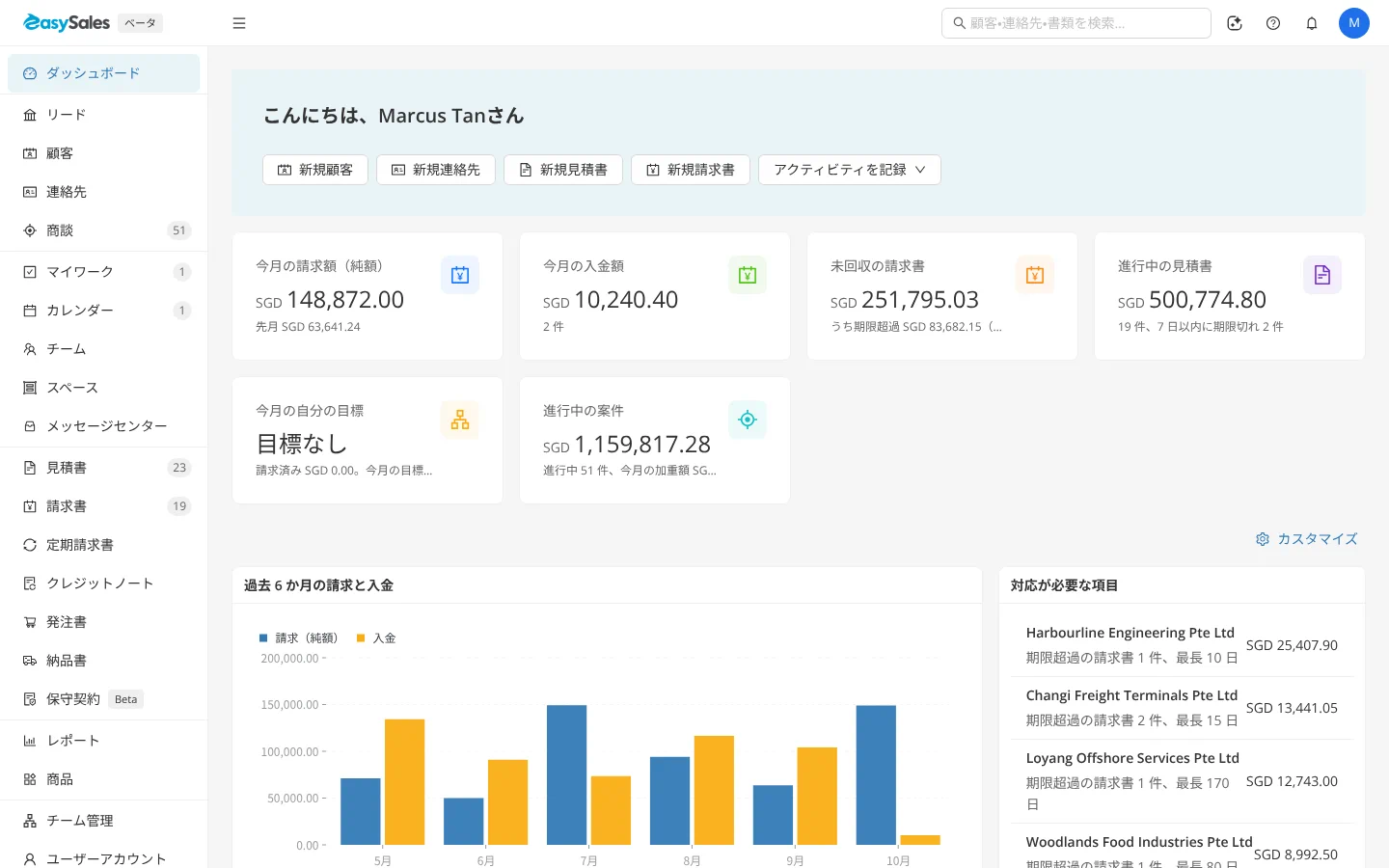Open メッセージセンター in the sidebar
The image size is (1389, 868).
click(103, 426)
